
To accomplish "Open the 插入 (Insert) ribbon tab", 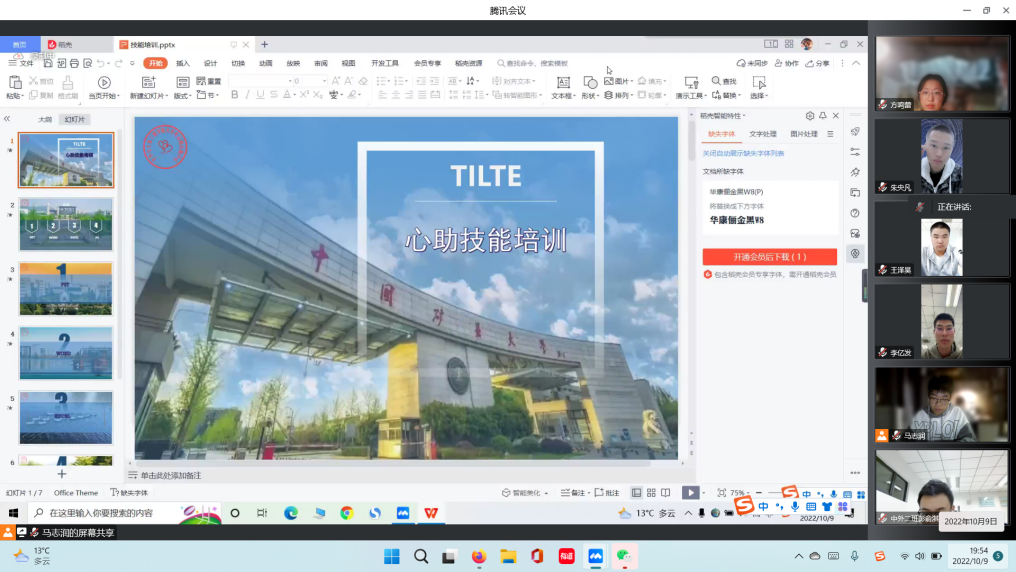I will pos(183,63).
